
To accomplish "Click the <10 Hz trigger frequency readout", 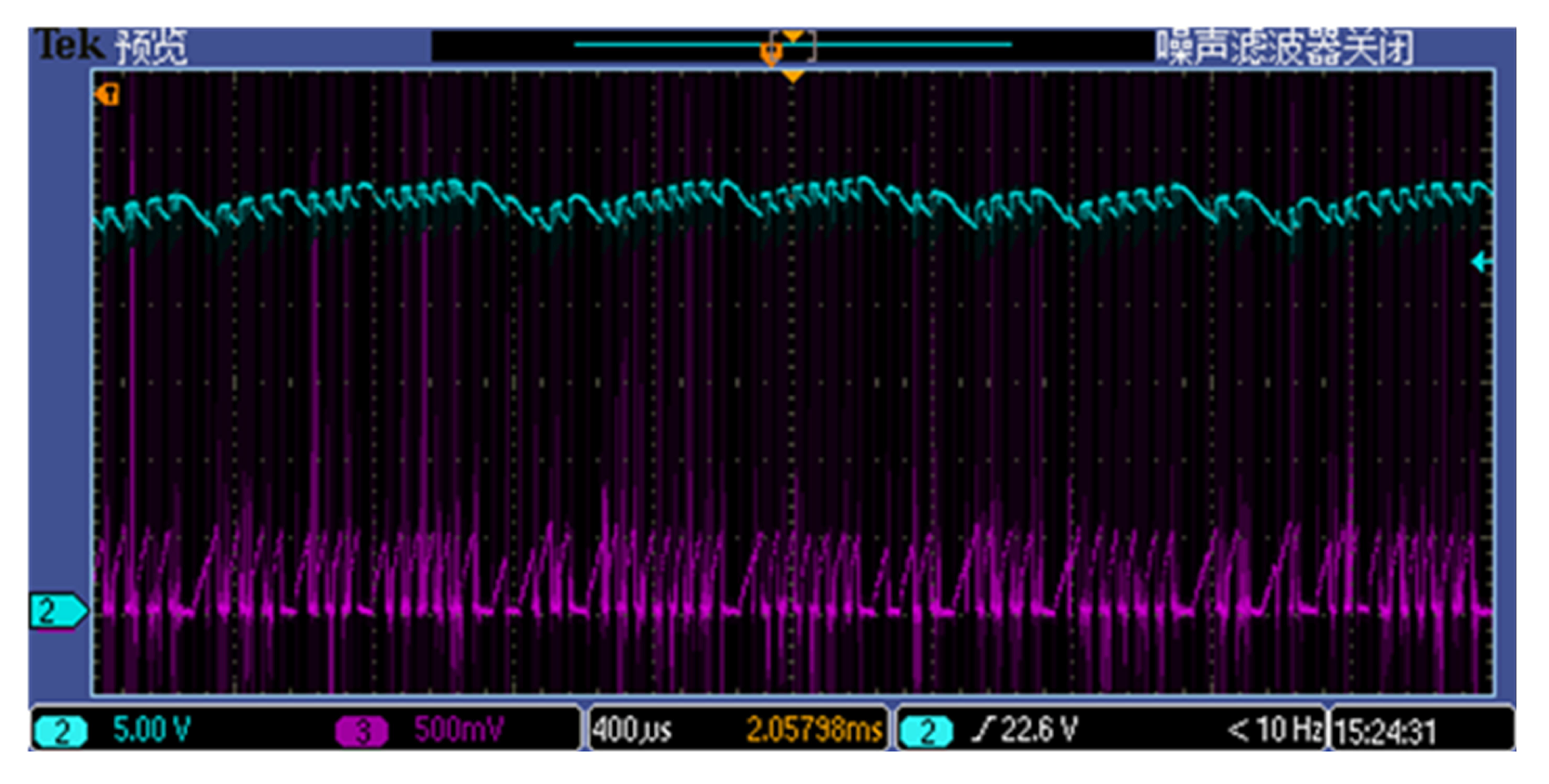I will [x=1274, y=730].
